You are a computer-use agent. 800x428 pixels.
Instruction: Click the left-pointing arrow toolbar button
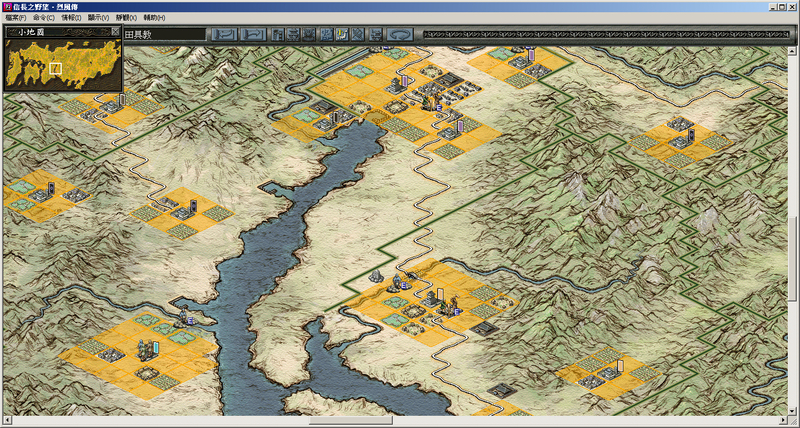[224, 34]
